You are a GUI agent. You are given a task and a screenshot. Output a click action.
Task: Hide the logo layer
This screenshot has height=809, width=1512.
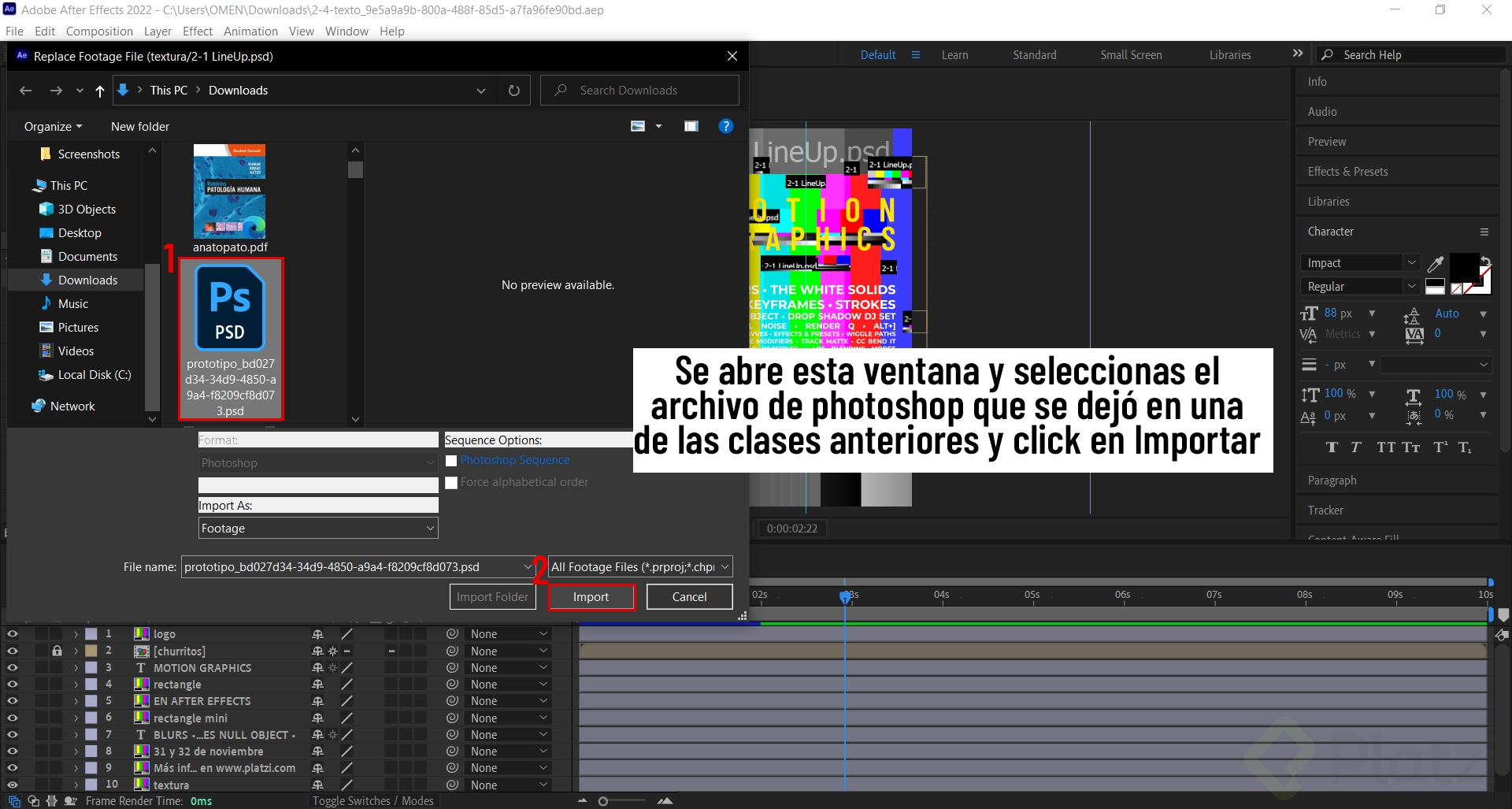13,633
